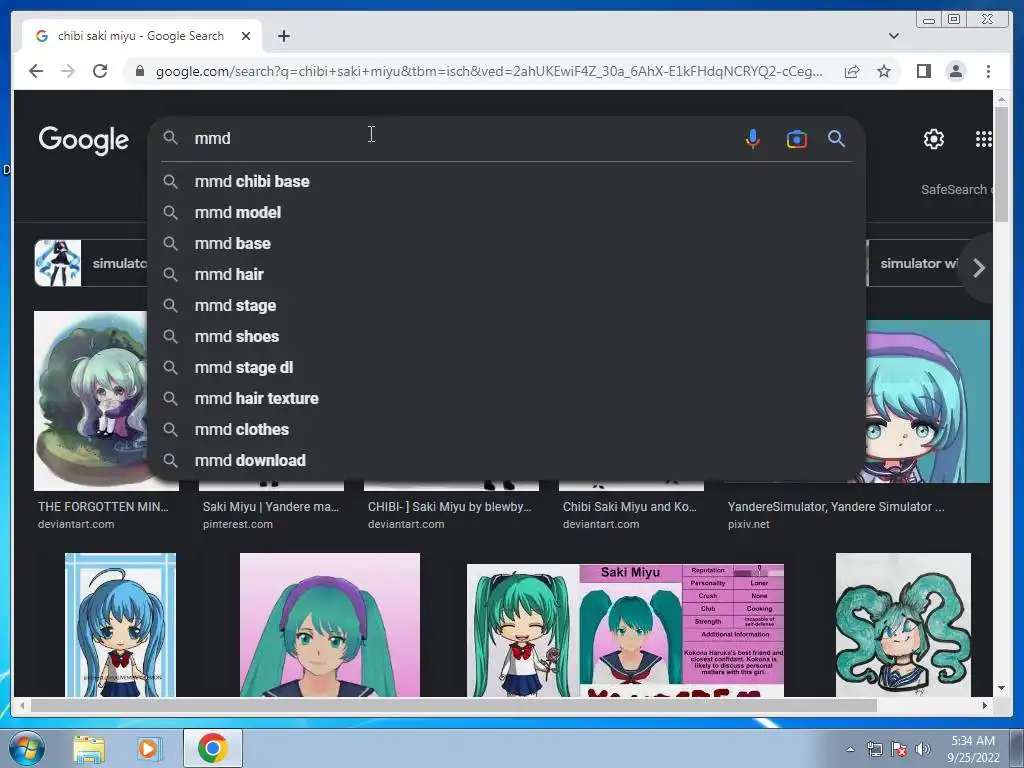The height and width of the screenshot is (768, 1024).
Task: Click the vertical scrollbar down arrow
Action: click(1001, 688)
